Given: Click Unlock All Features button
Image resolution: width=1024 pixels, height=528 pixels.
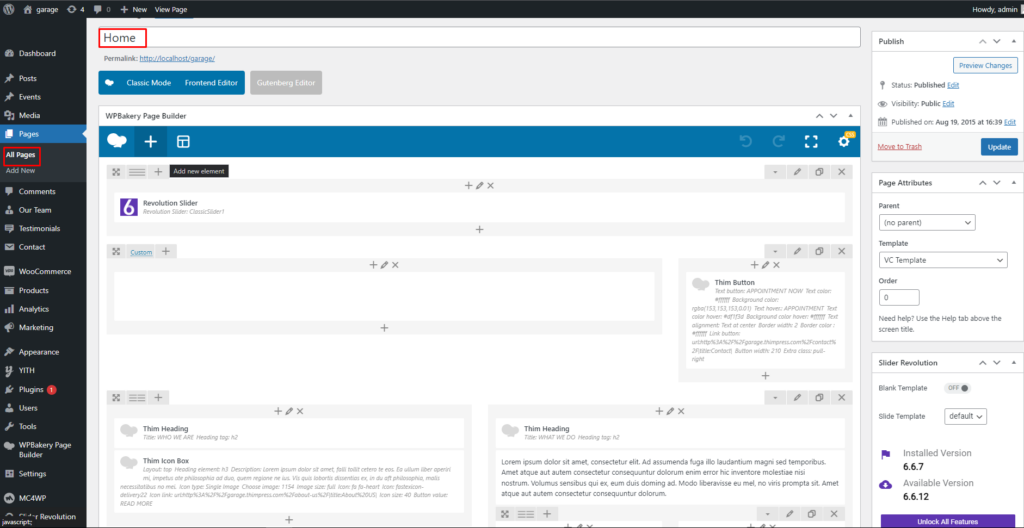Looking at the screenshot, I should [948, 521].
